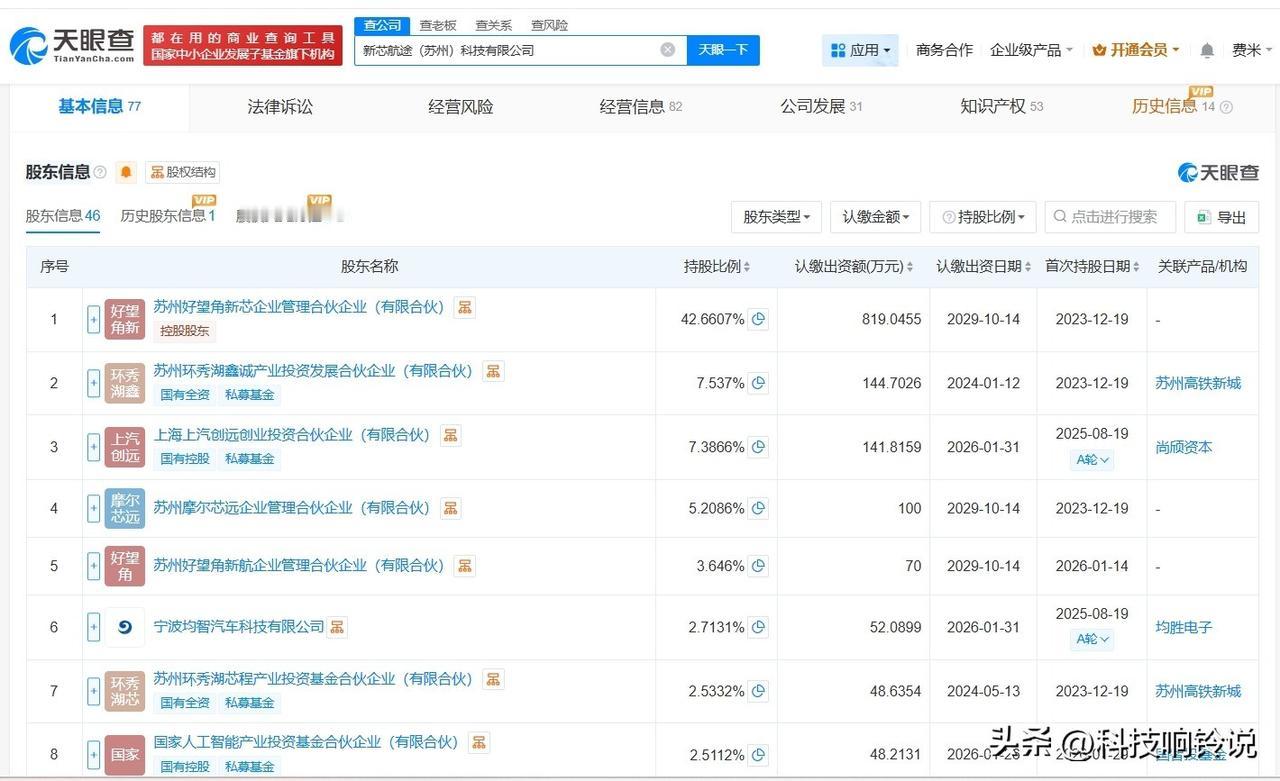
Task: Sort by 首次持股日期 column header
Action: 1092,267
